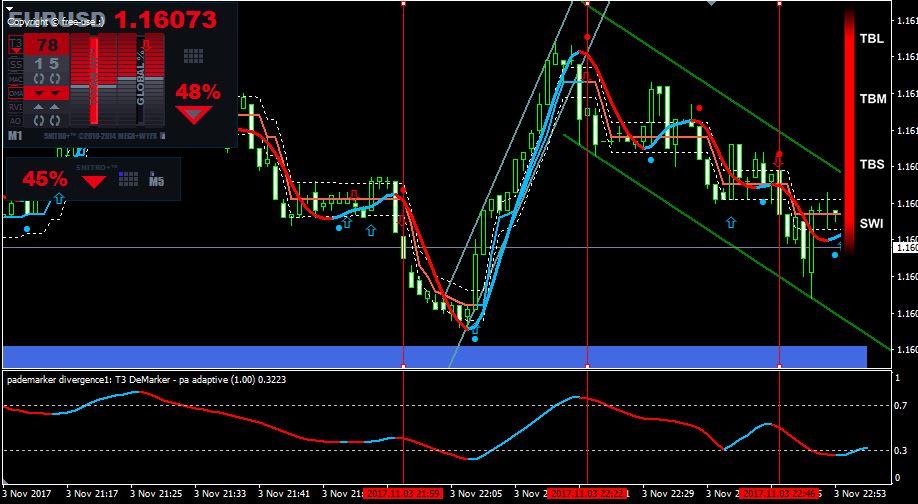
Task: Select the OMA indicator row label
Action: pos(15,92)
